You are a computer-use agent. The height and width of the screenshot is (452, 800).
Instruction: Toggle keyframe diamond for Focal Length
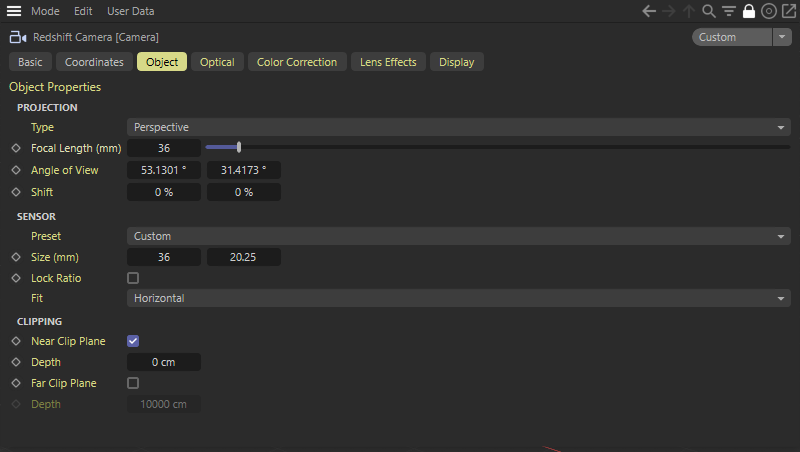coord(16,148)
